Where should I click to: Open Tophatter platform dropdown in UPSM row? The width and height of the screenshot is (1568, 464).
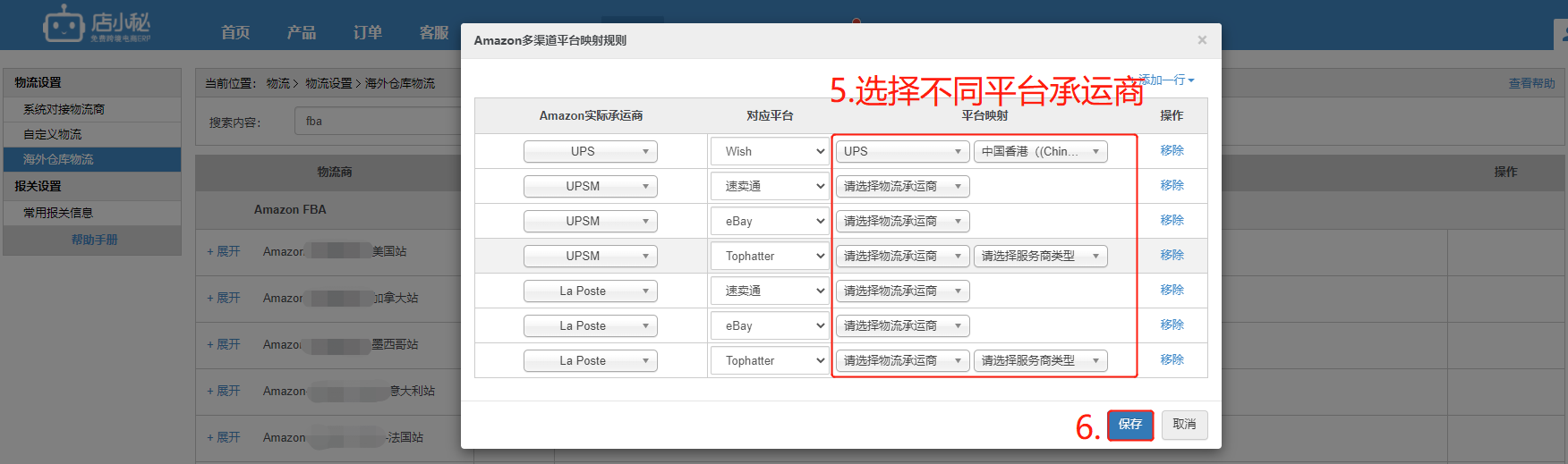pos(771,256)
